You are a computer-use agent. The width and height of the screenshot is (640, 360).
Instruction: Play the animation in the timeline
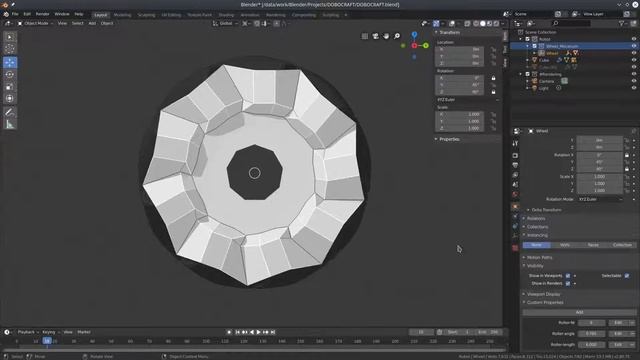pyautogui.click(x=258, y=332)
